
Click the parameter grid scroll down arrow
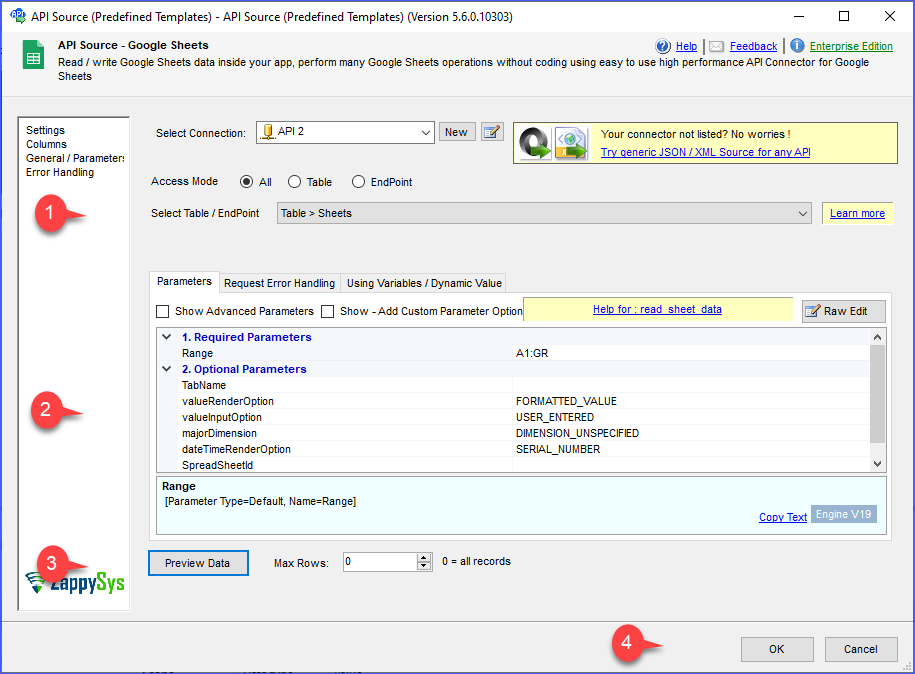click(877, 464)
